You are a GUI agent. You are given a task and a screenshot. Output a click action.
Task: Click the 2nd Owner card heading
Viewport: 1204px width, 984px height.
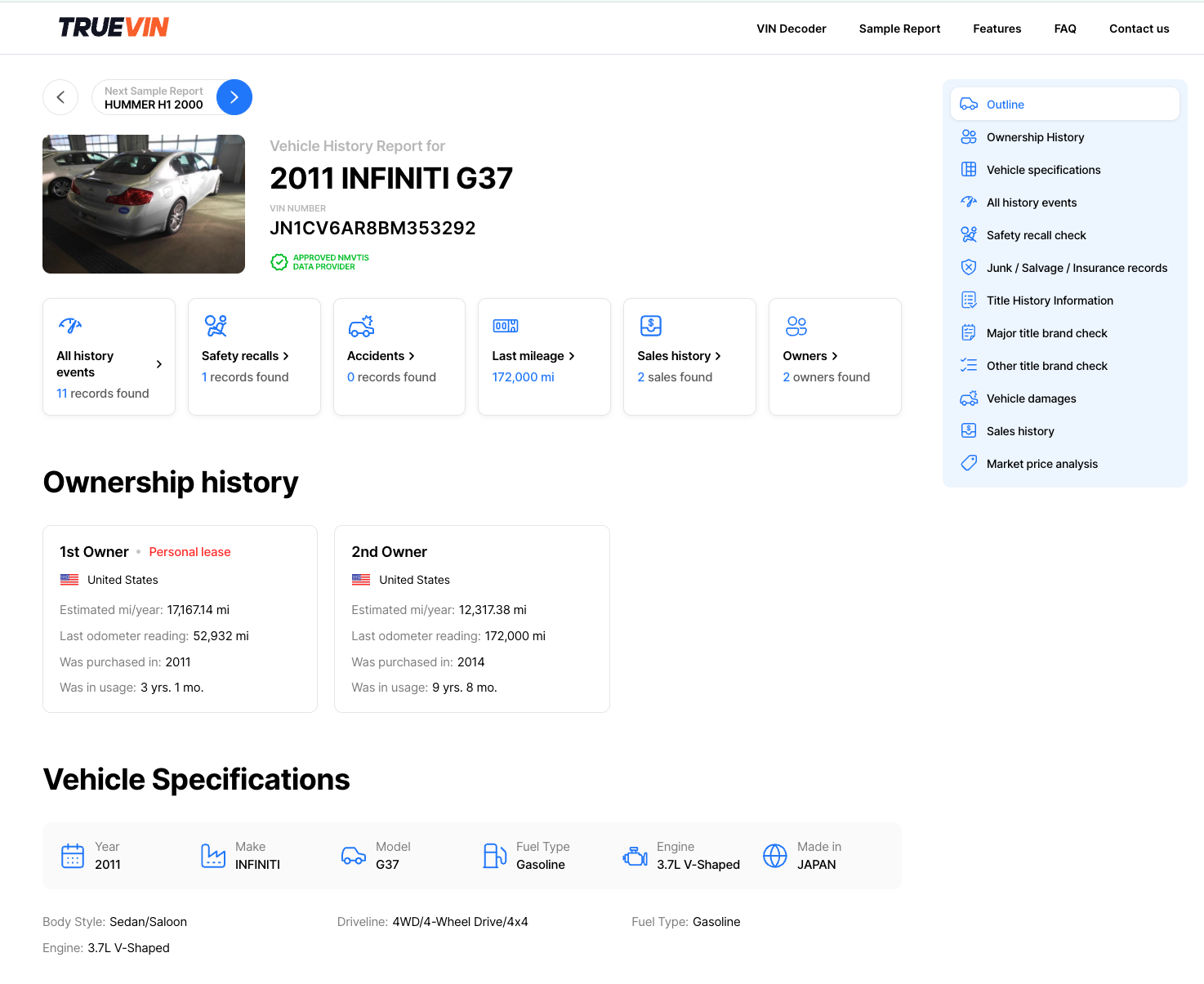(390, 552)
